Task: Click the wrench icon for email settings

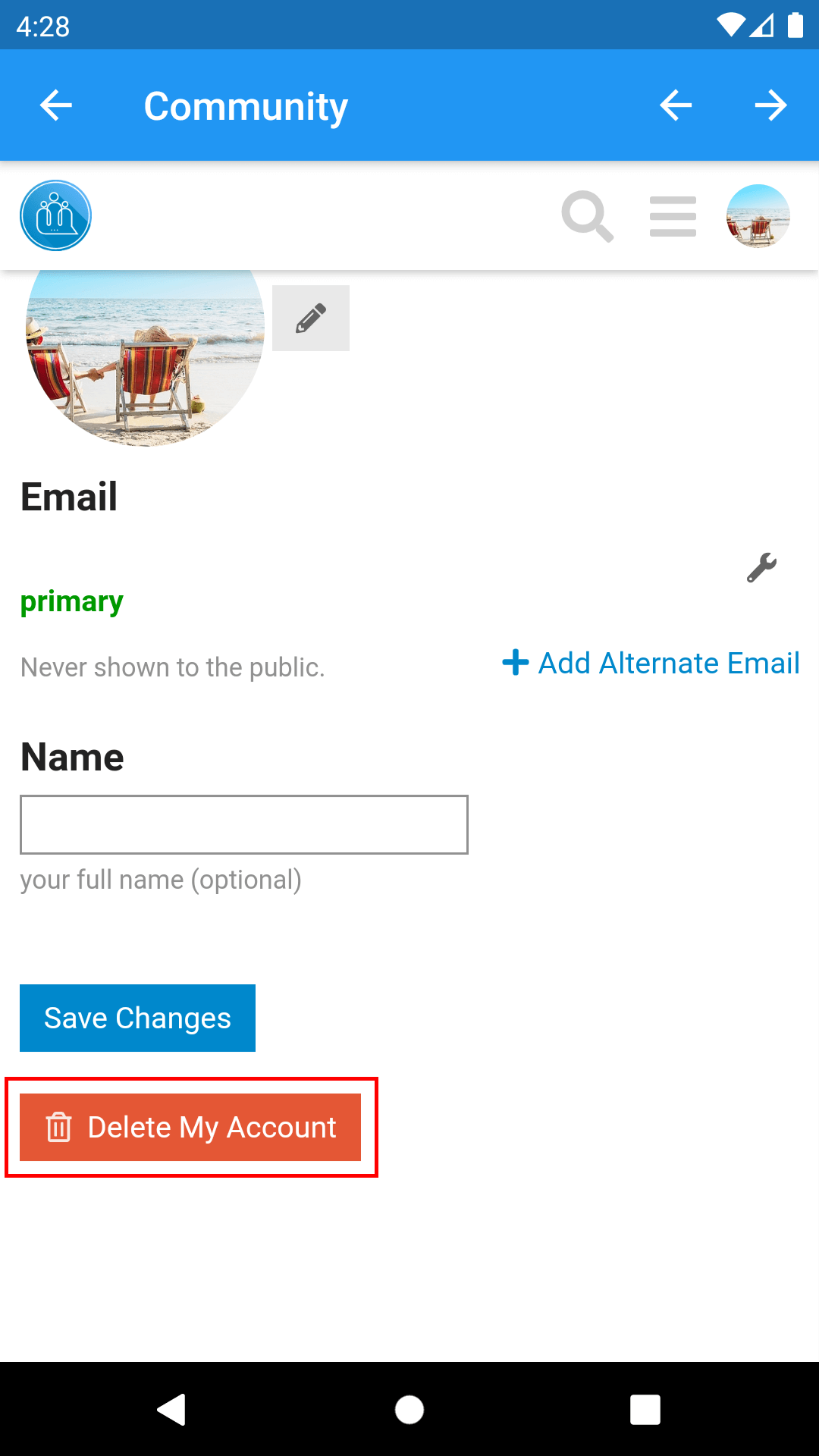Action: point(761,568)
